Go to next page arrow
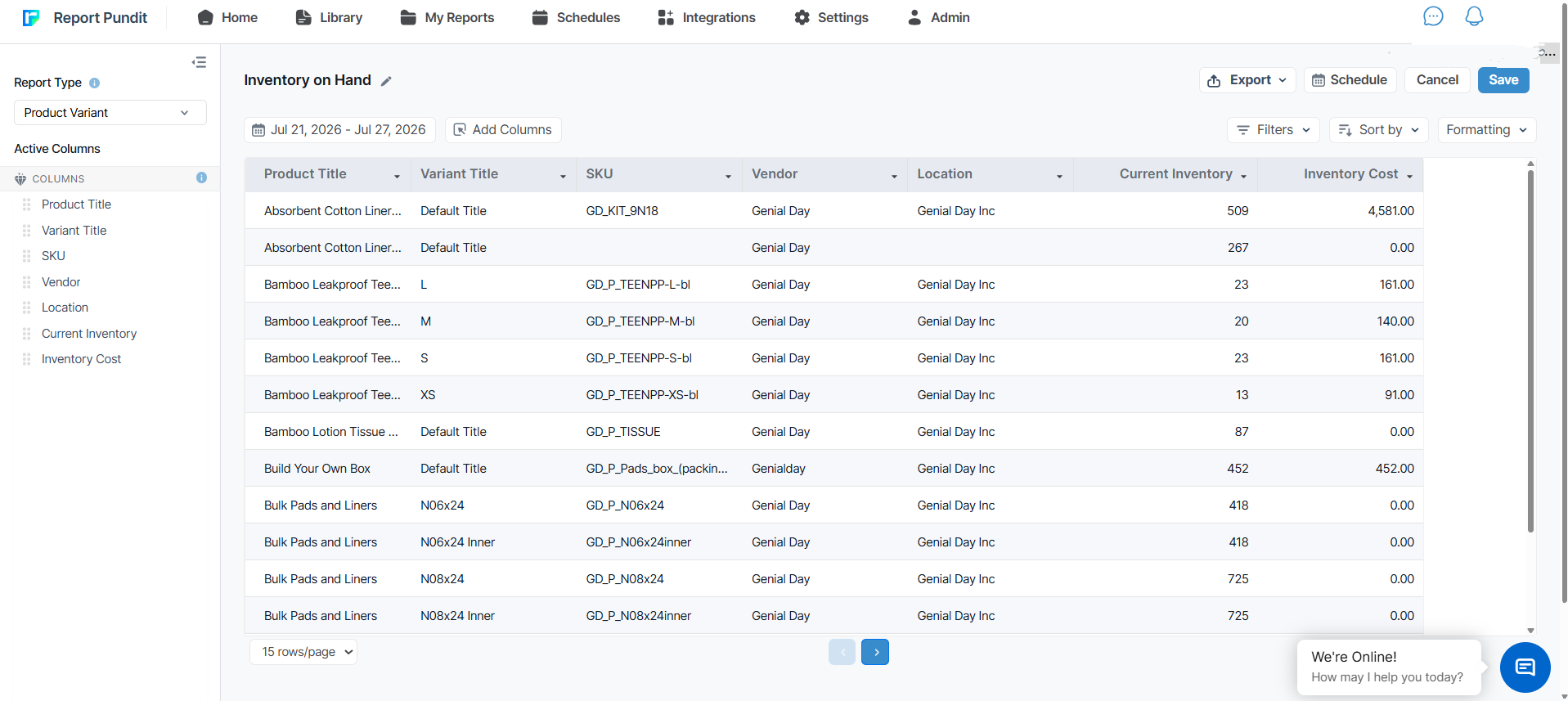Viewport: 1568px width, 701px height. [x=875, y=652]
